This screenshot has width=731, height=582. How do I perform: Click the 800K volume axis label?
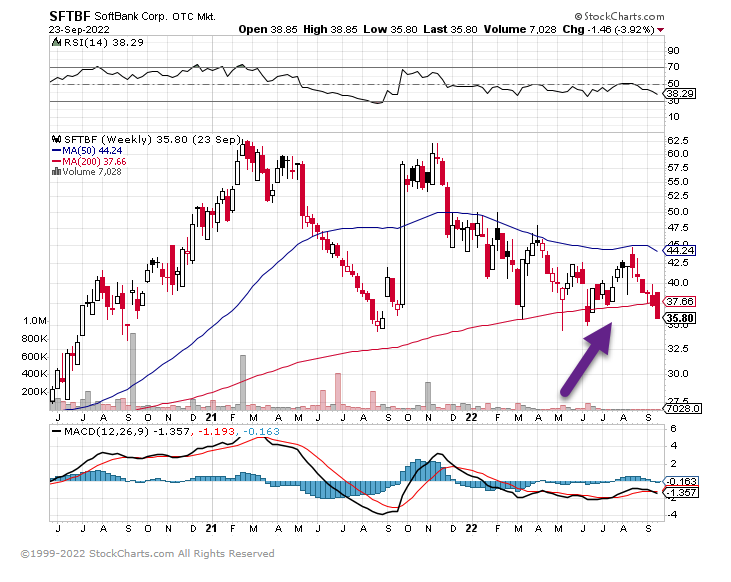click(34, 339)
